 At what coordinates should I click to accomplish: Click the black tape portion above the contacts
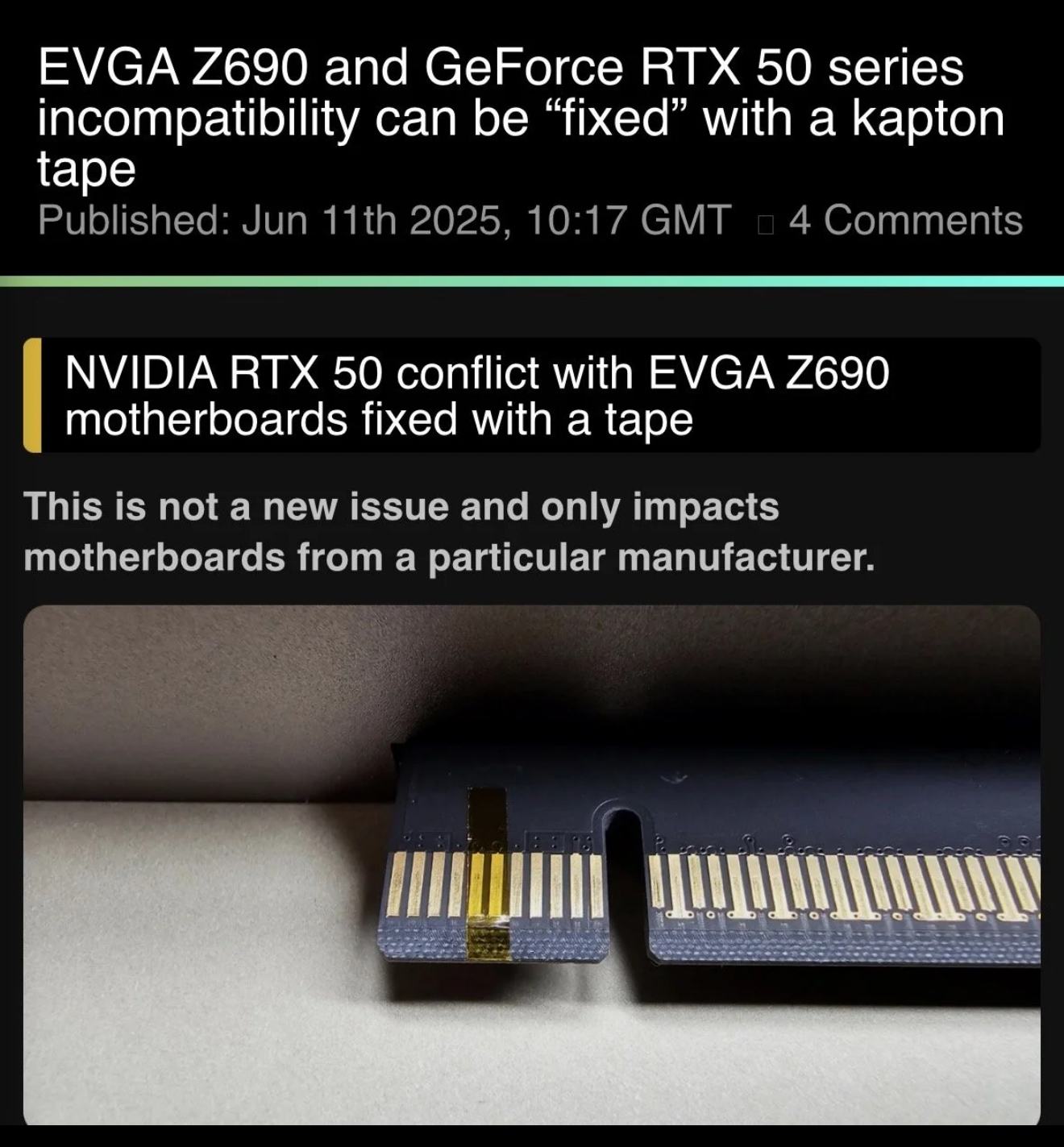tap(488, 819)
